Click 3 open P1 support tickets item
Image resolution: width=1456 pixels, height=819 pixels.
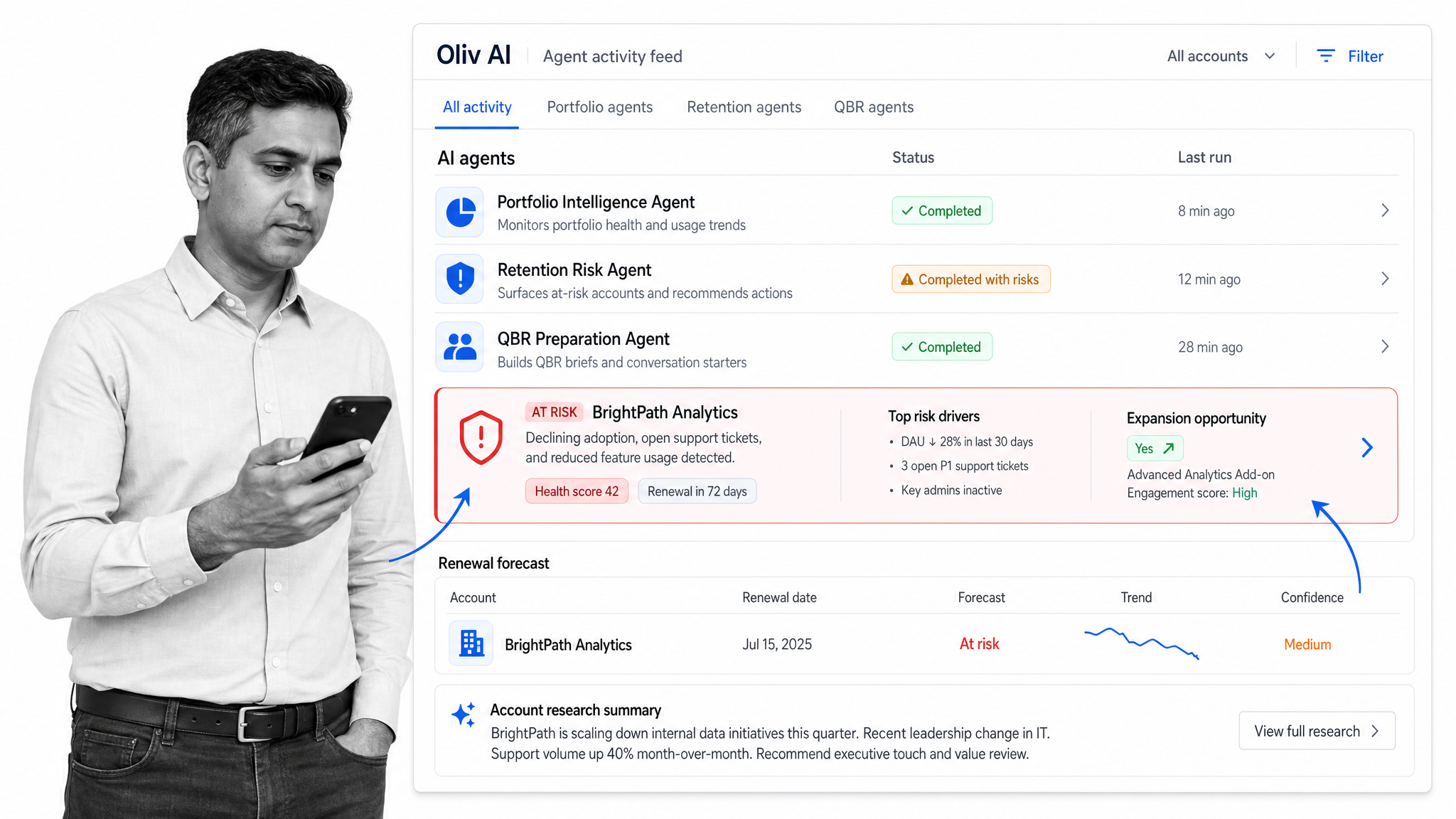pos(965,466)
